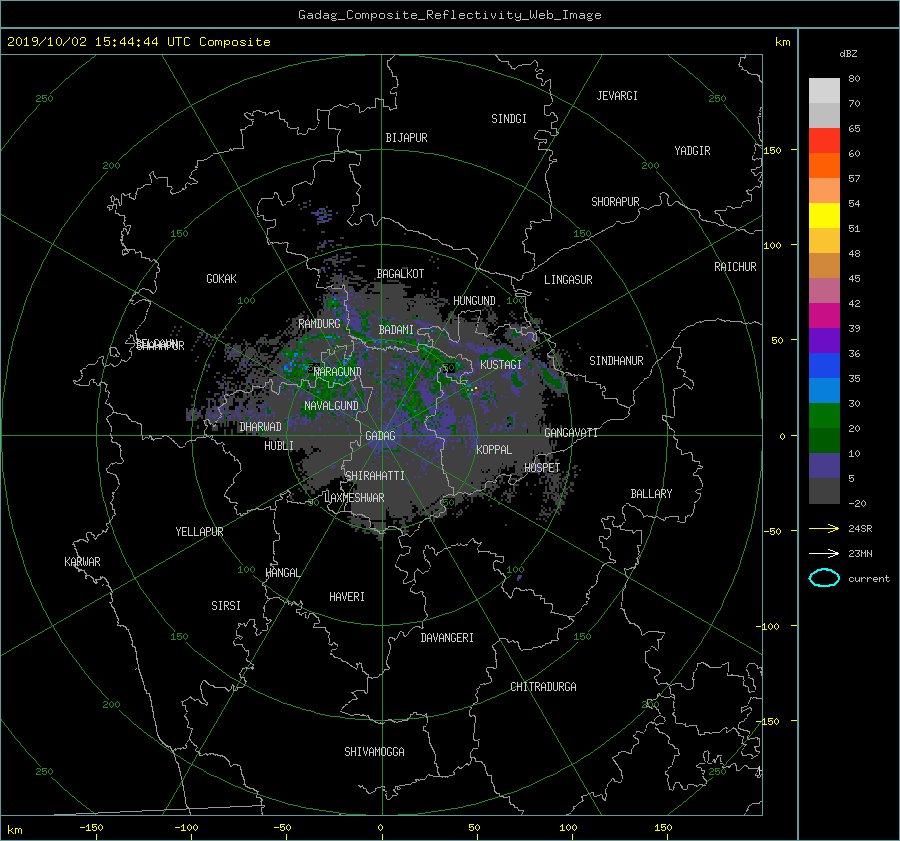Click the HANGAL city label
The width and height of the screenshot is (900, 841).
(282, 573)
